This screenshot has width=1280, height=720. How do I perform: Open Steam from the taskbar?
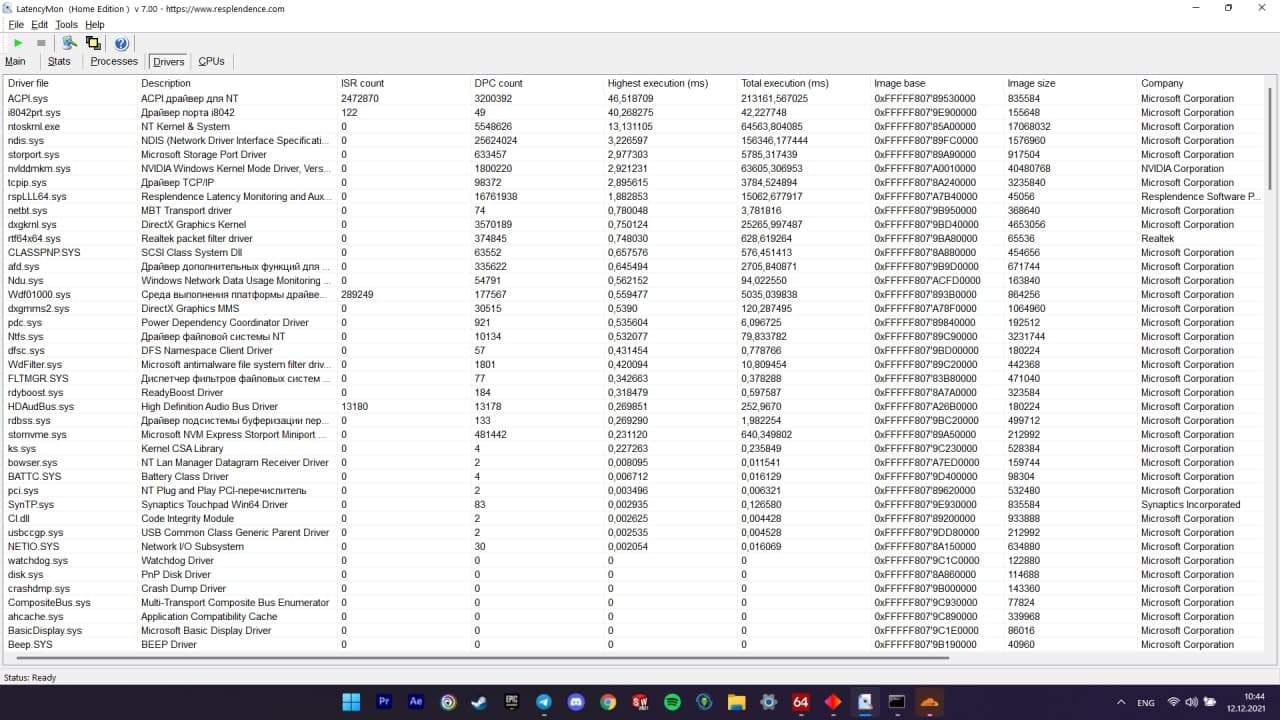(x=480, y=702)
